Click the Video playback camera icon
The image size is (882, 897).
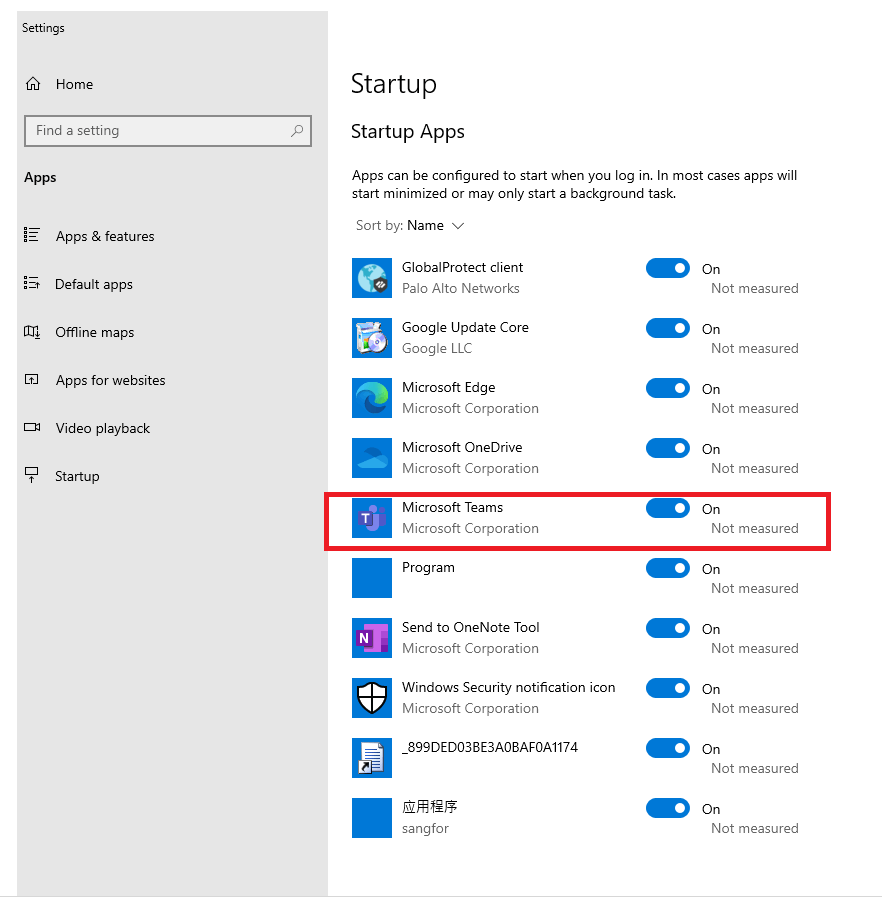pos(32,427)
